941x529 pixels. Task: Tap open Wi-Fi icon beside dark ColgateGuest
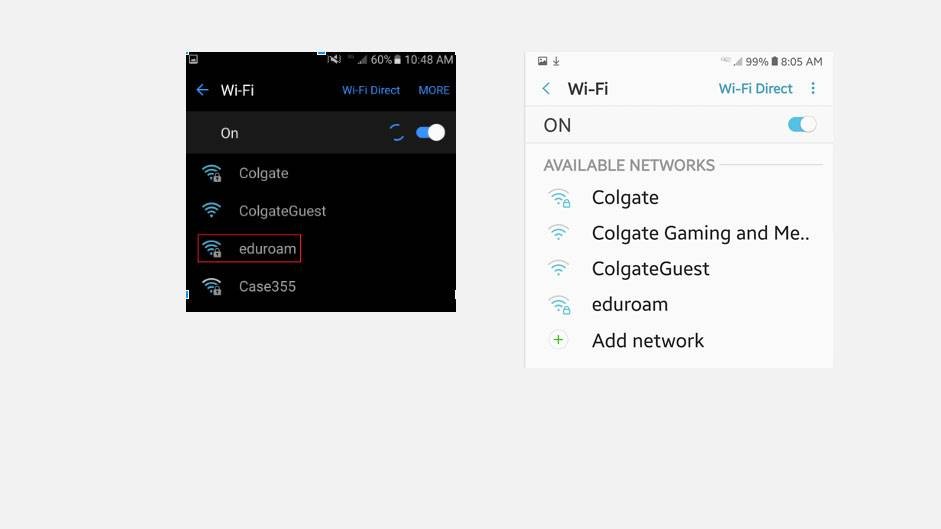pos(211,210)
